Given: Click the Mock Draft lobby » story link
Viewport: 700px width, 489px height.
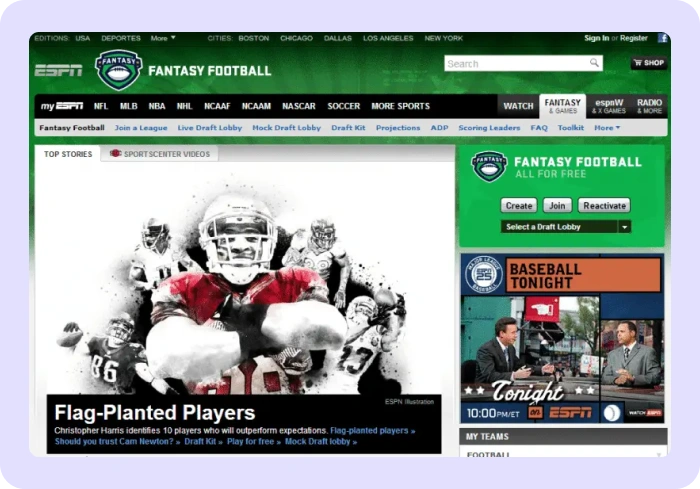Looking at the screenshot, I should point(321,441).
